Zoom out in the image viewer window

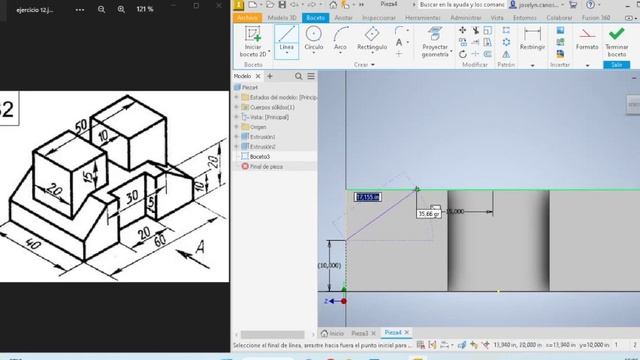(101, 9)
